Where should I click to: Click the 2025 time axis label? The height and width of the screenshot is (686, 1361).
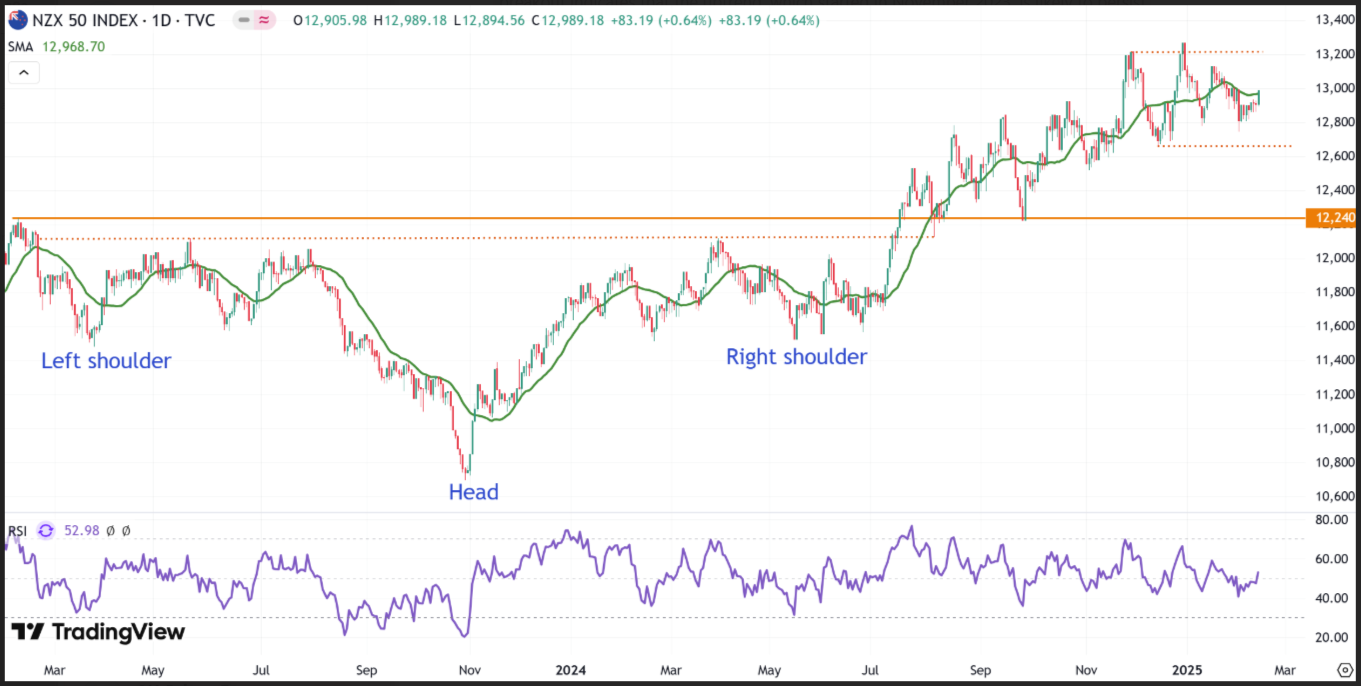click(x=1186, y=669)
